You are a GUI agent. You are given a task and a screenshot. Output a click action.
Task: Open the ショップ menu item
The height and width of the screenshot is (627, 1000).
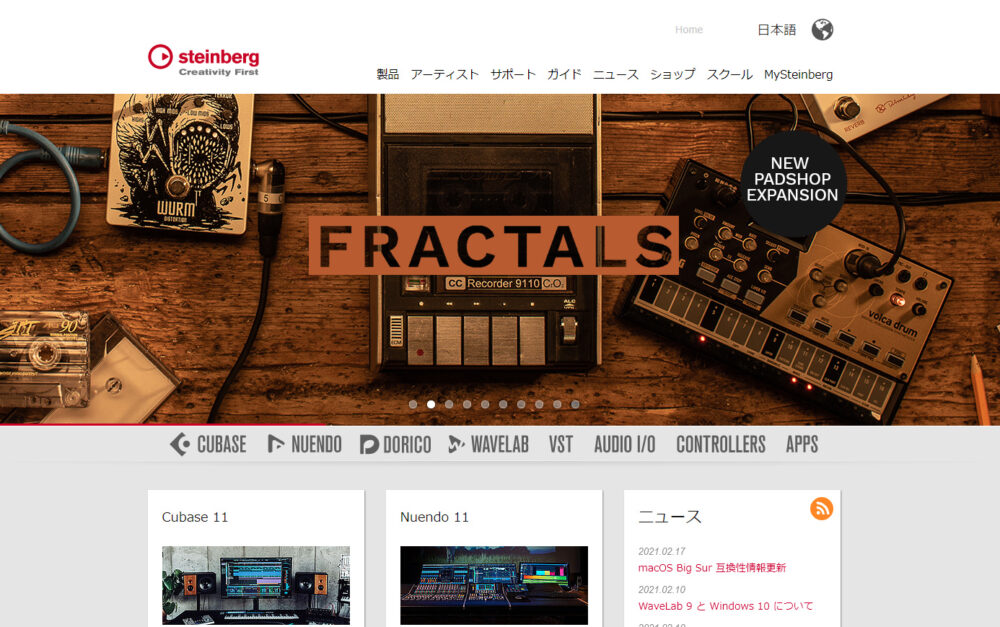coord(673,75)
